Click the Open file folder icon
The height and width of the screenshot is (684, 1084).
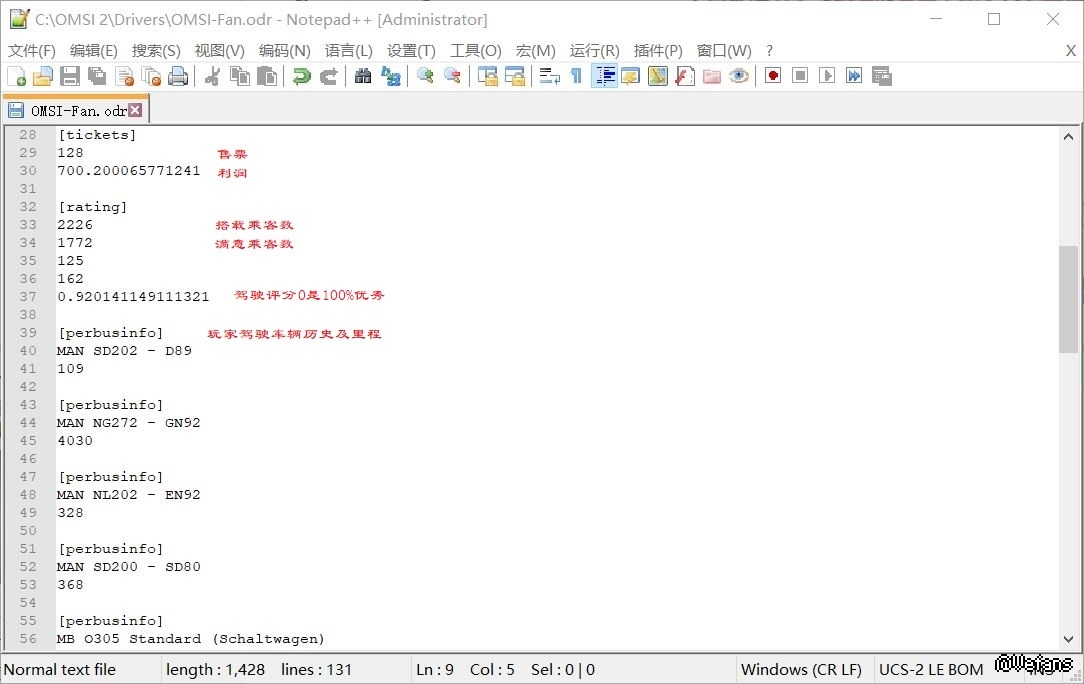[x=43, y=76]
